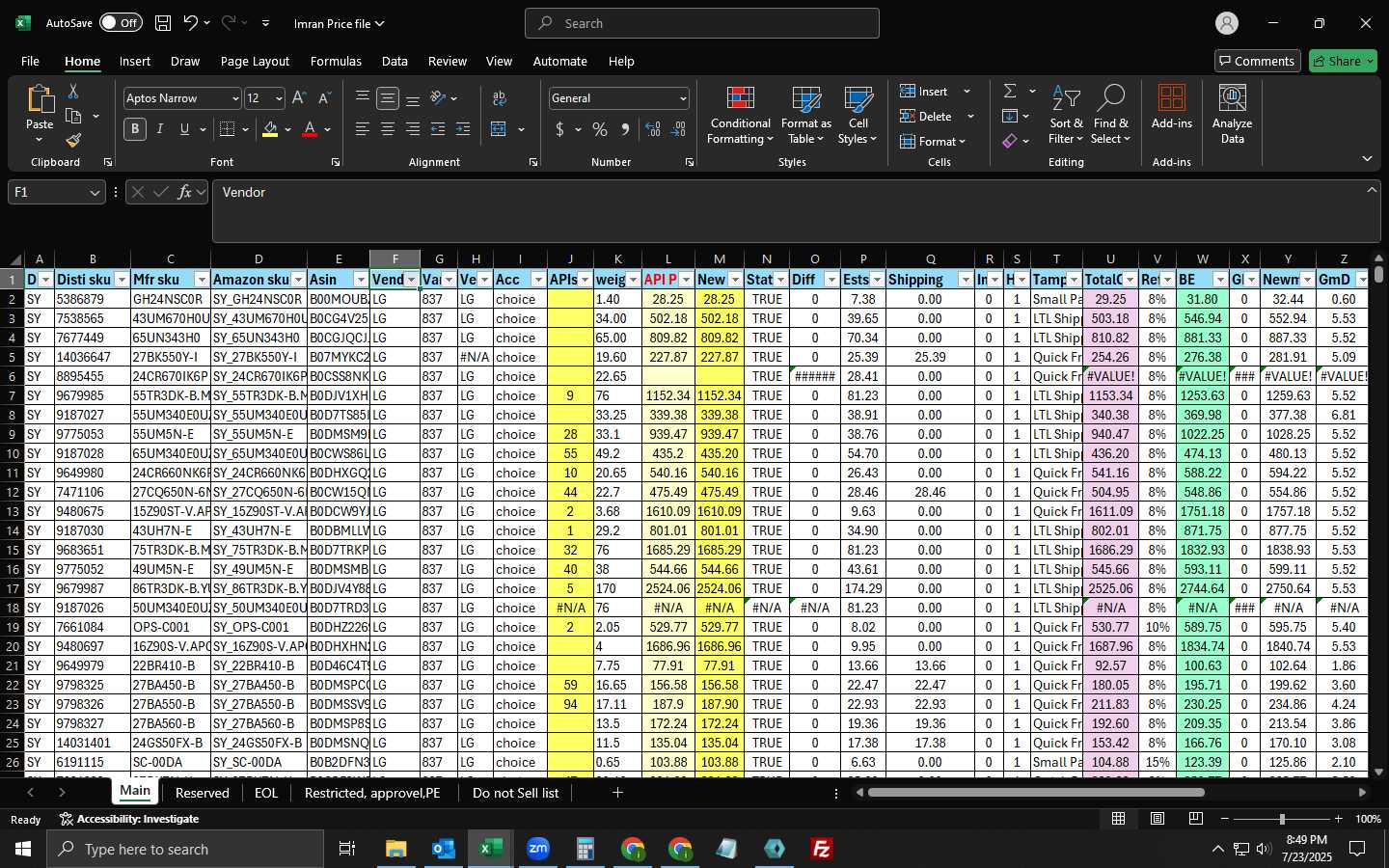Open Find & Select menu
Screen dimensions: 1389x868
pos(1110,116)
